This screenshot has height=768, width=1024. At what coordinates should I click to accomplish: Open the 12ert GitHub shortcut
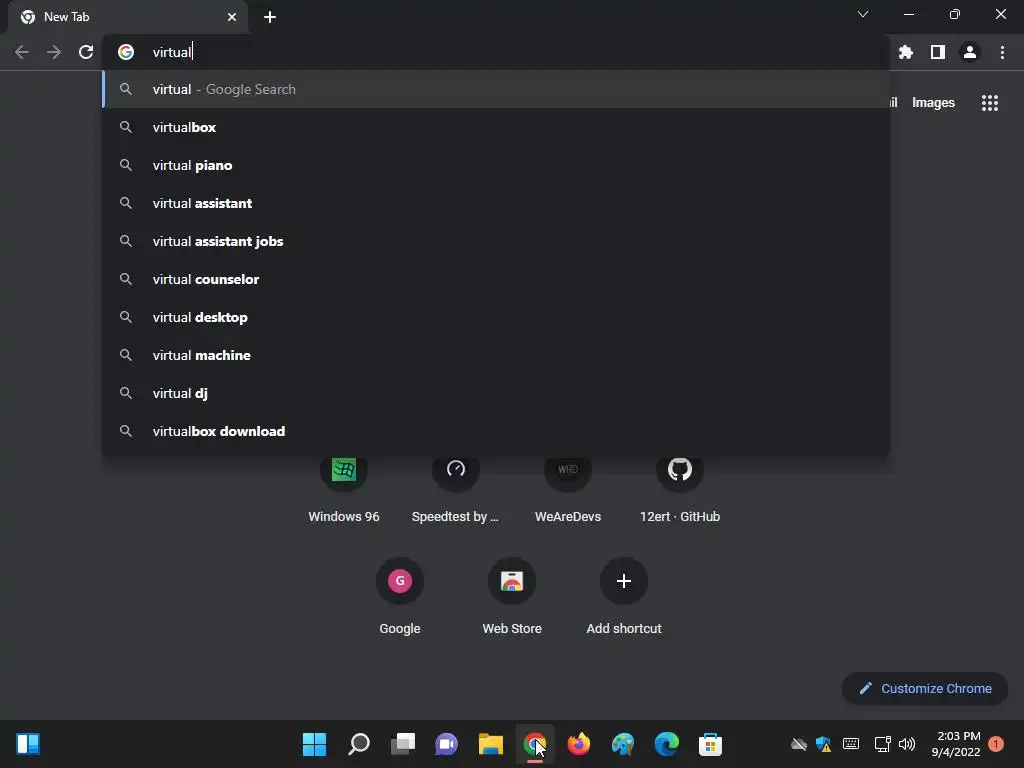[x=680, y=490]
